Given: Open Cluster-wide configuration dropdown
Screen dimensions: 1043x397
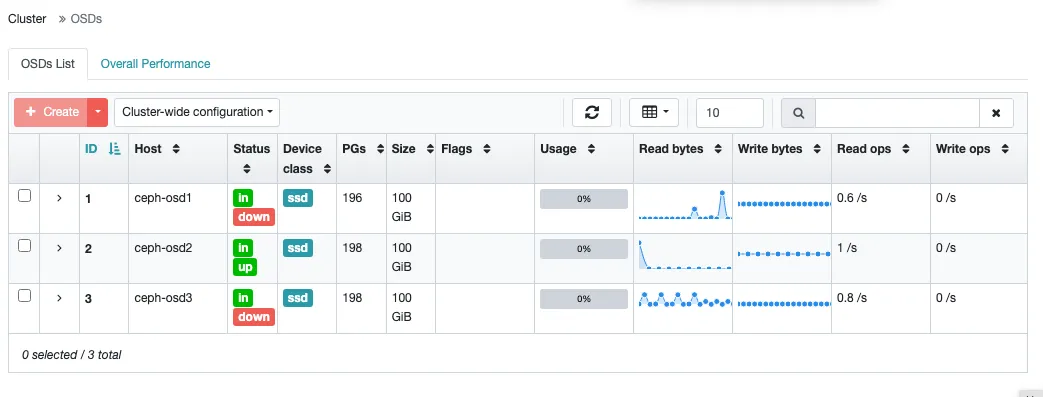Looking at the screenshot, I should pos(197,112).
